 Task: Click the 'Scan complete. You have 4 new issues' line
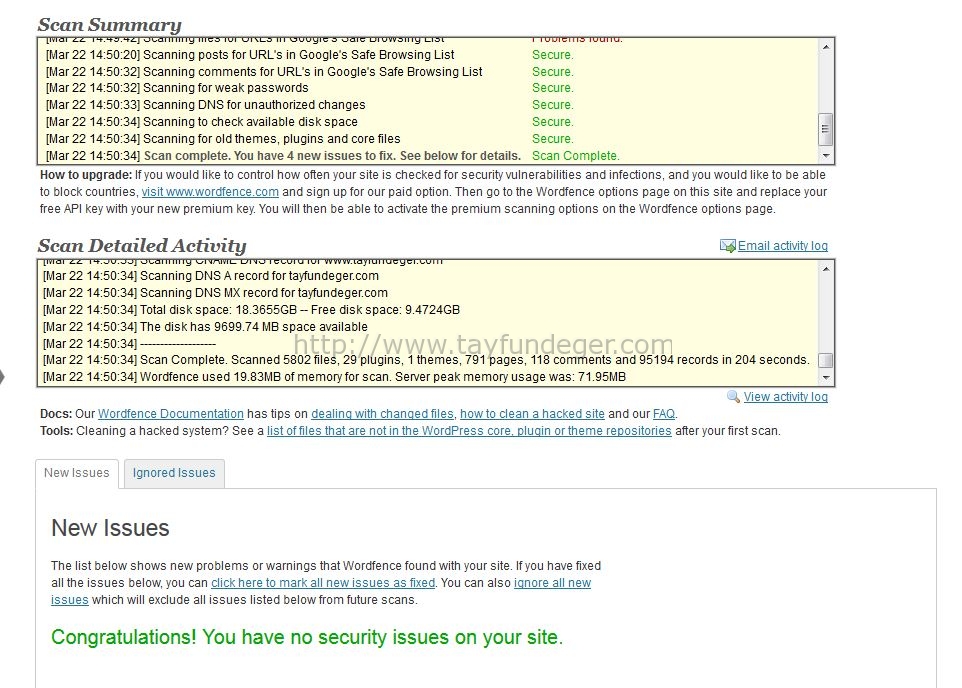(x=283, y=156)
